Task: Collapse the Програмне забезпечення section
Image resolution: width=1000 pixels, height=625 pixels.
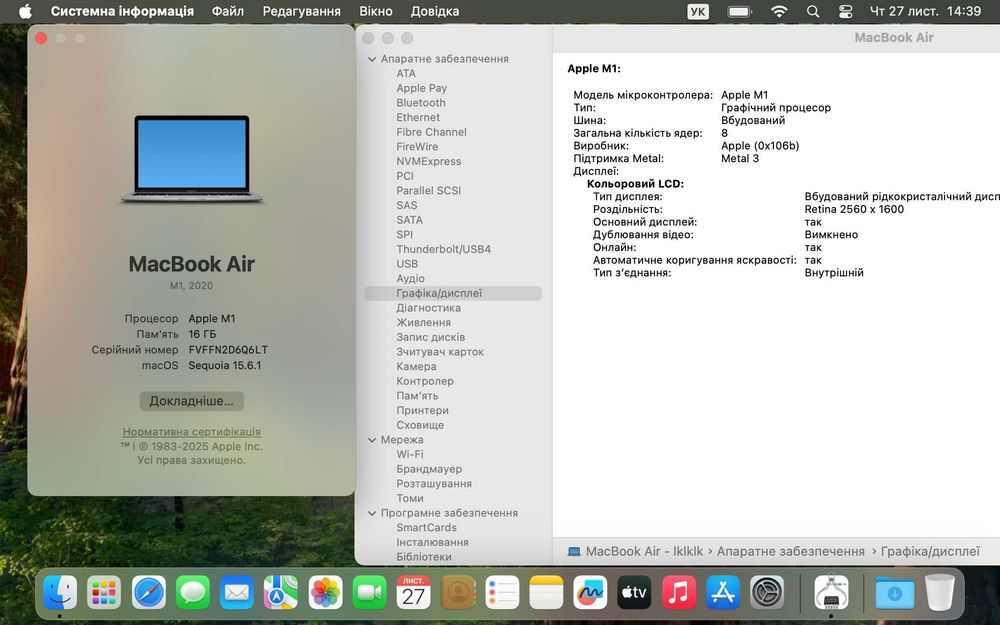Action: (372, 513)
